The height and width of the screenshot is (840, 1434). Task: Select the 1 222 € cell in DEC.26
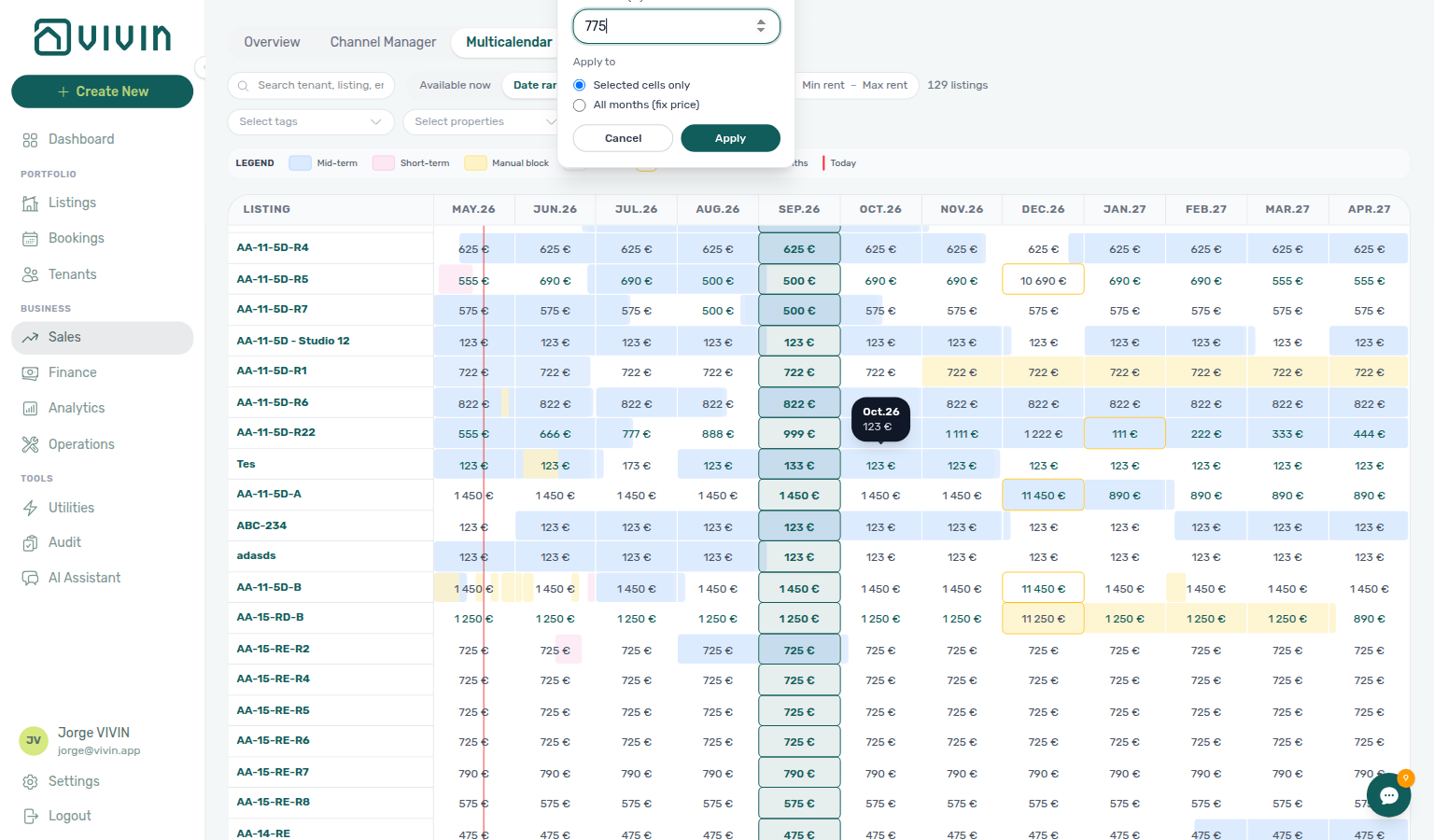coord(1043,434)
